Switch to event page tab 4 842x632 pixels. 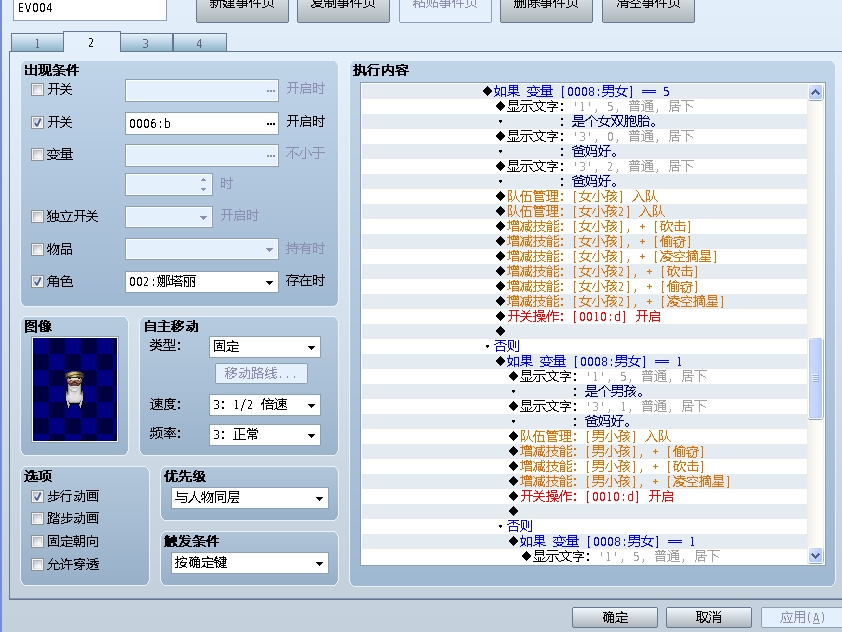200,43
